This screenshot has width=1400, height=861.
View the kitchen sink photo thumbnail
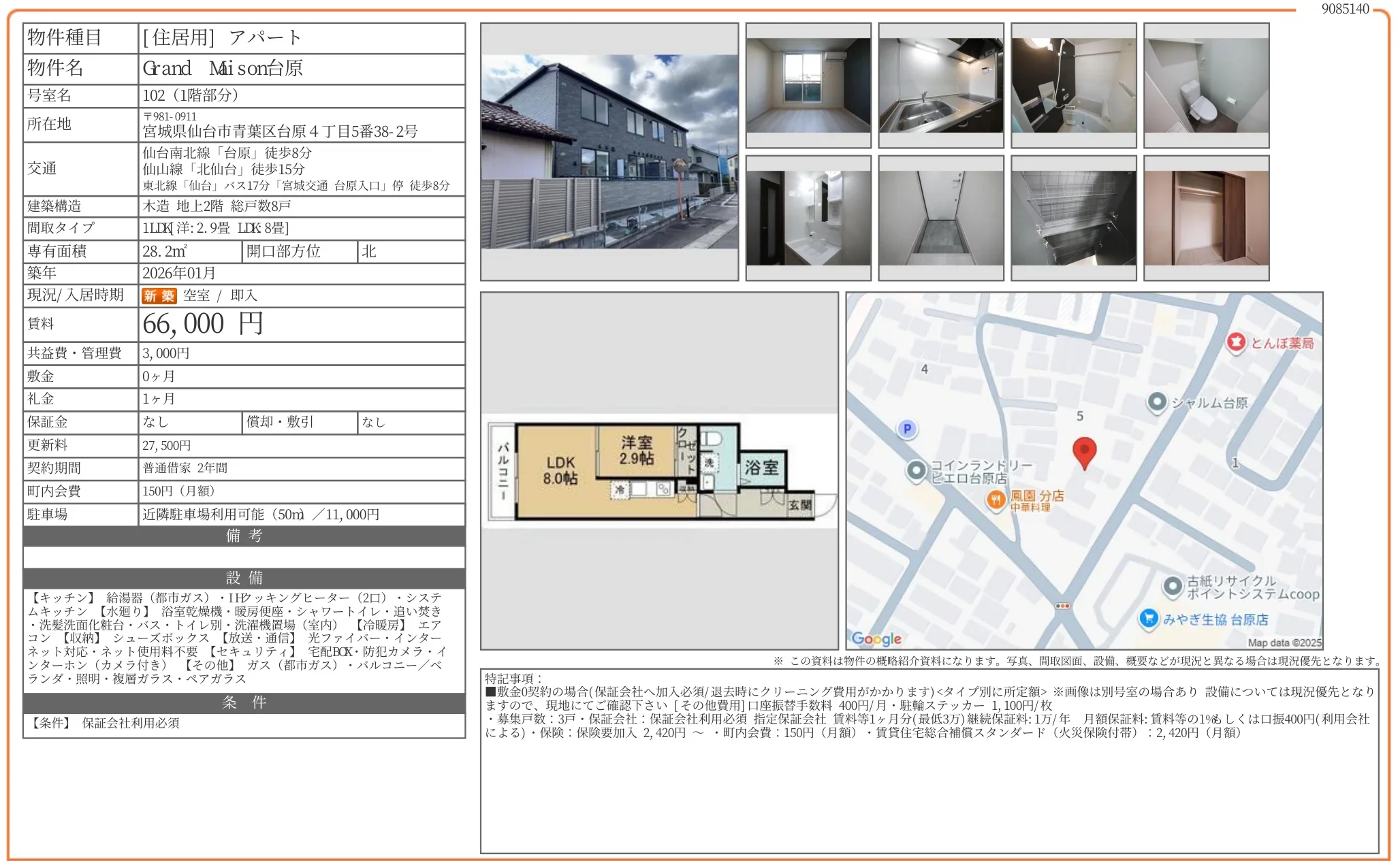pyautogui.click(x=940, y=84)
